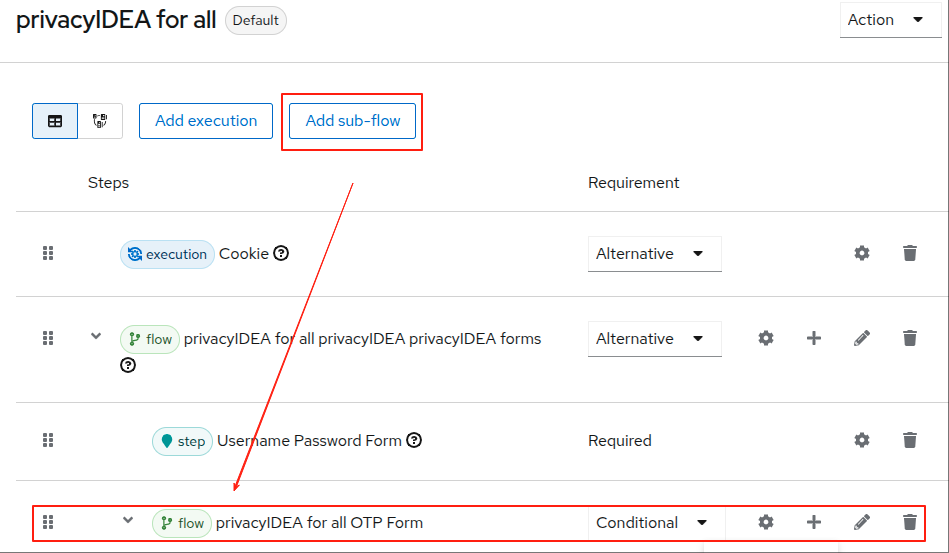
Task: Click the Add execution button
Action: 206,121
